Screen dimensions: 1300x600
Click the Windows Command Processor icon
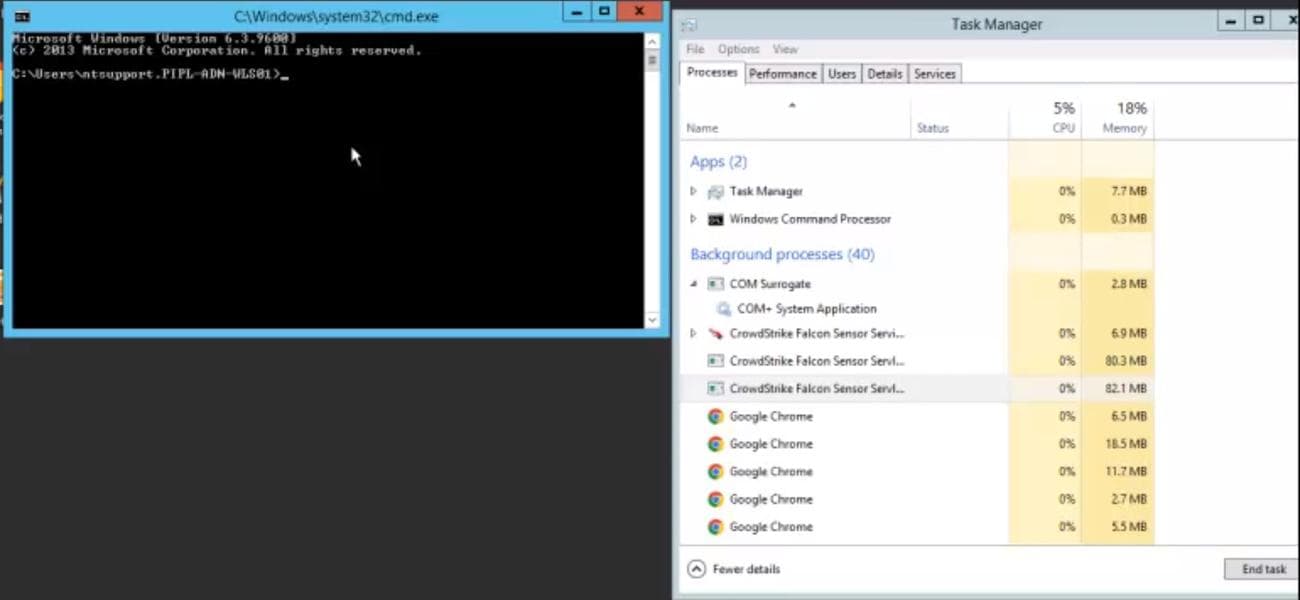[x=715, y=219]
